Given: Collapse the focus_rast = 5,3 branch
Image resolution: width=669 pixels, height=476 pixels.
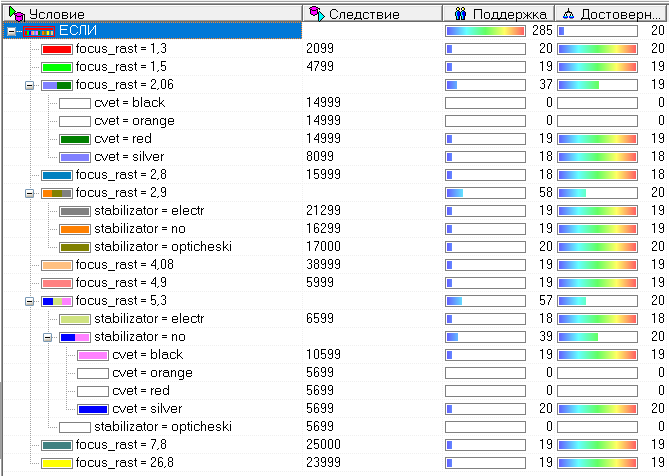Looking at the screenshot, I should click(29, 301).
